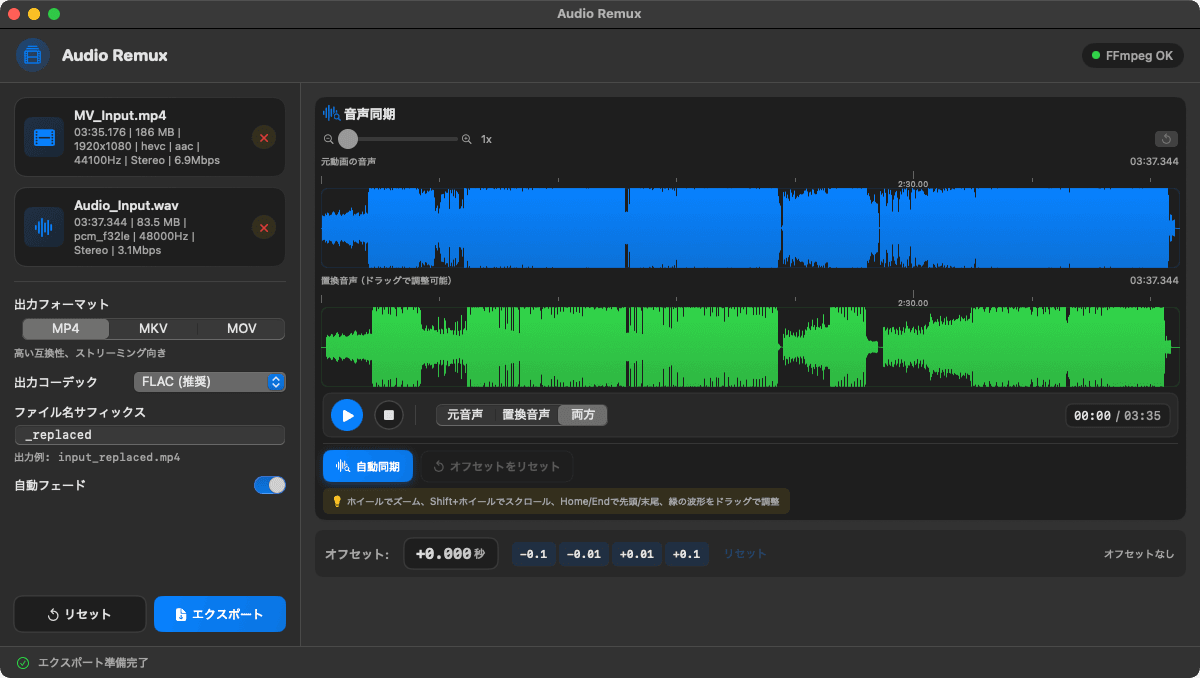Remove Audio_Input.wav using its red X
Screen dimensions: 1200x678
(263, 227)
